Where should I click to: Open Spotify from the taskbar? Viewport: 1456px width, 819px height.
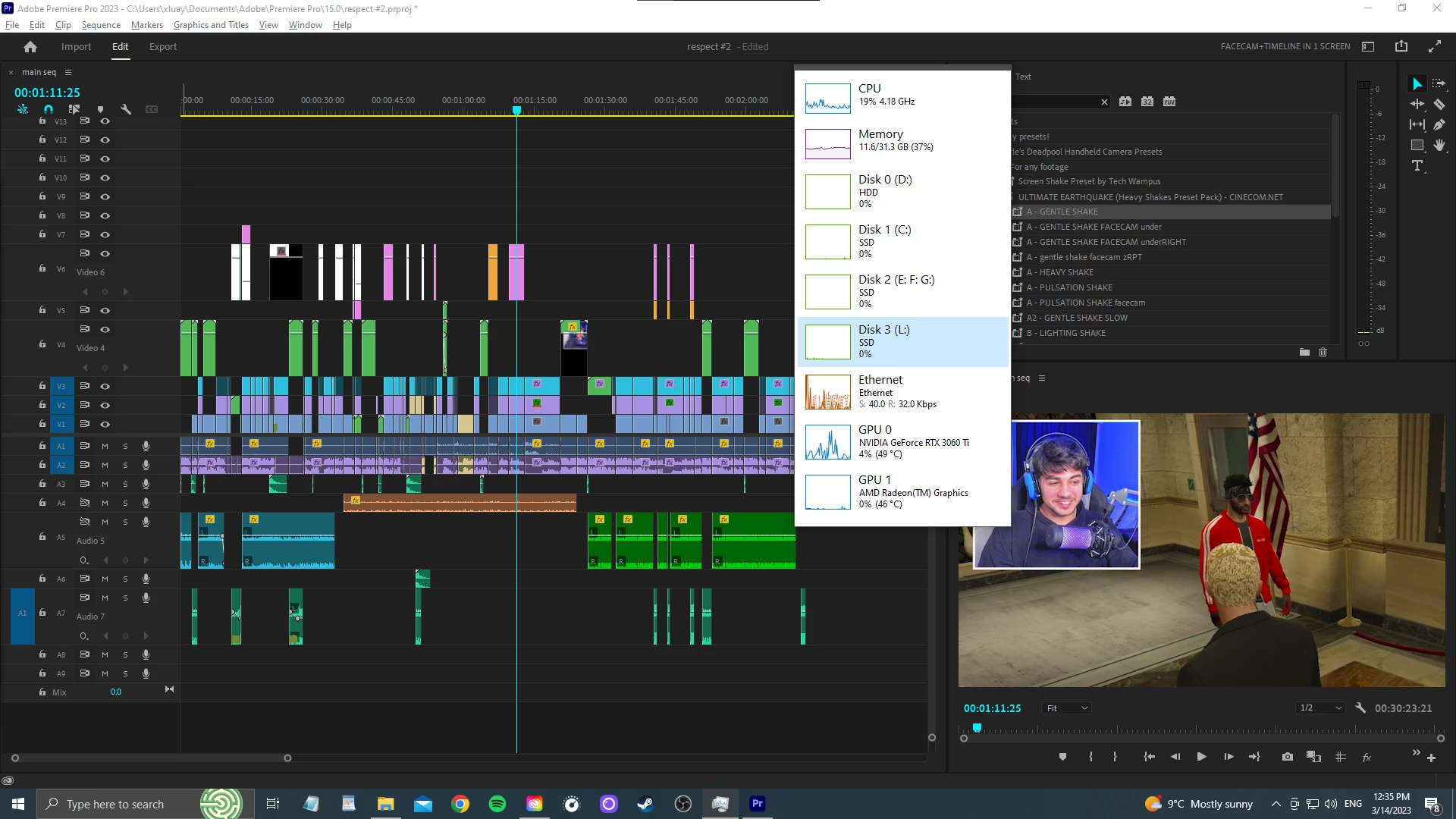(497, 804)
